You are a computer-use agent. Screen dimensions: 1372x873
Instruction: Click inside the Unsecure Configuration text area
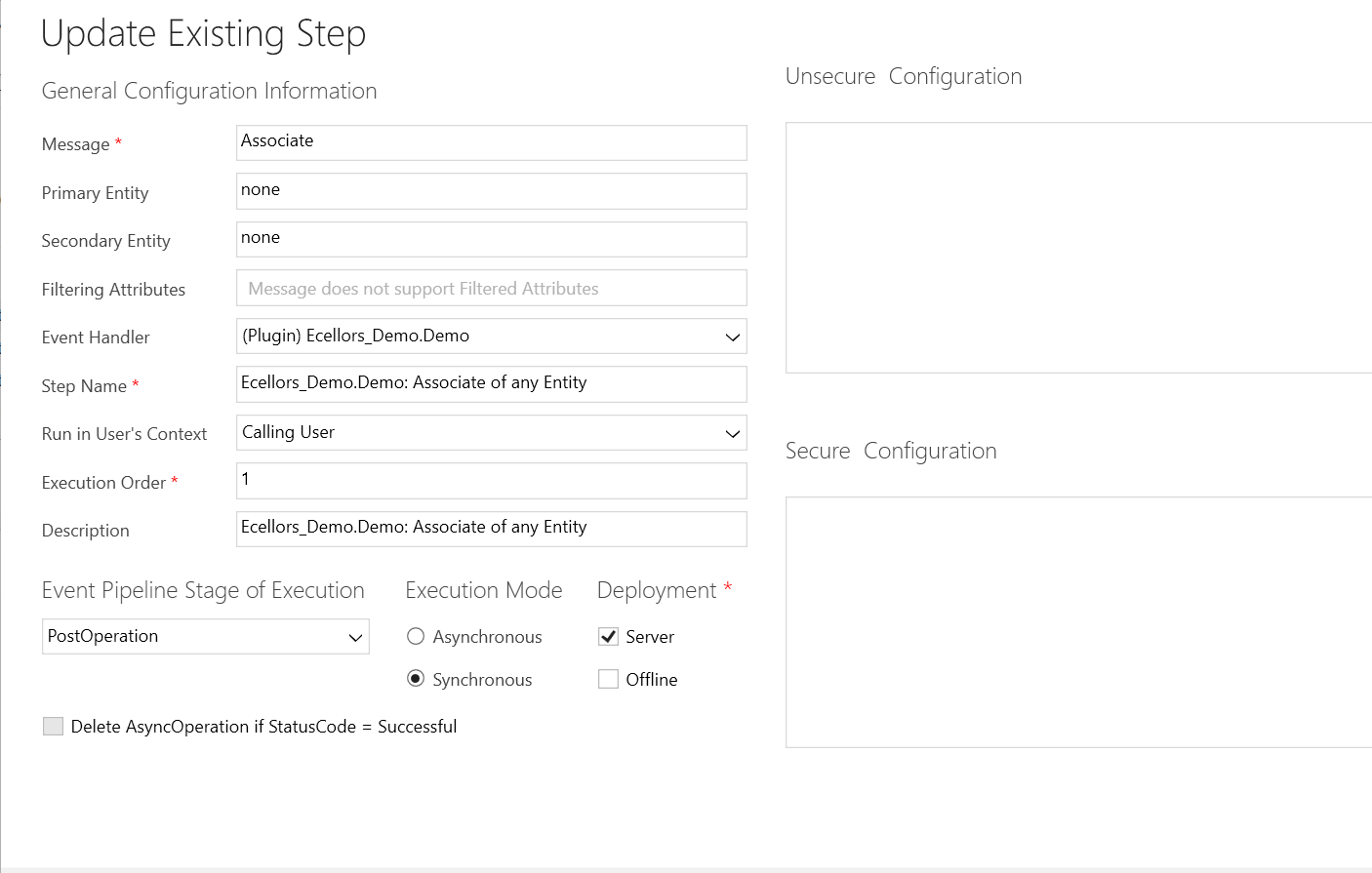click(x=1078, y=248)
